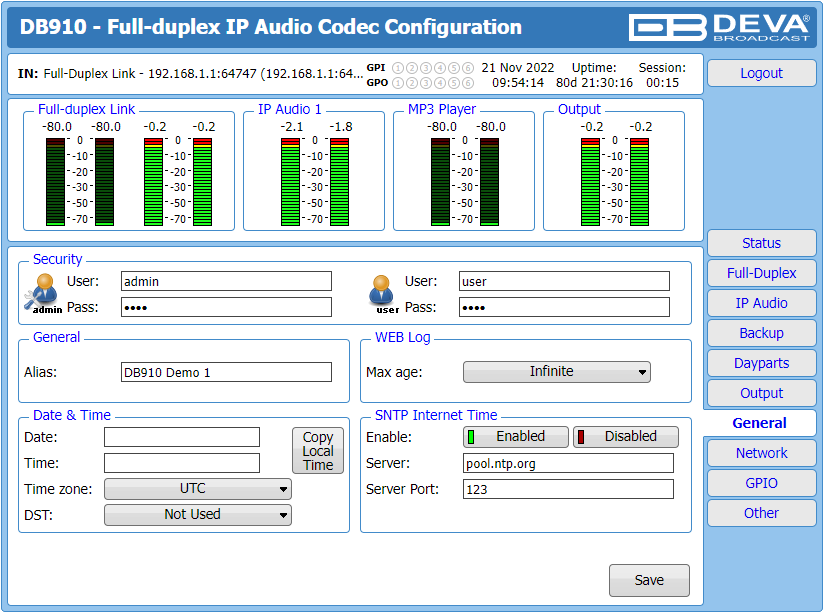The image size is (824, 613).
Task: Click the DEVA Broadcast logo
Action: click(719, 27)
